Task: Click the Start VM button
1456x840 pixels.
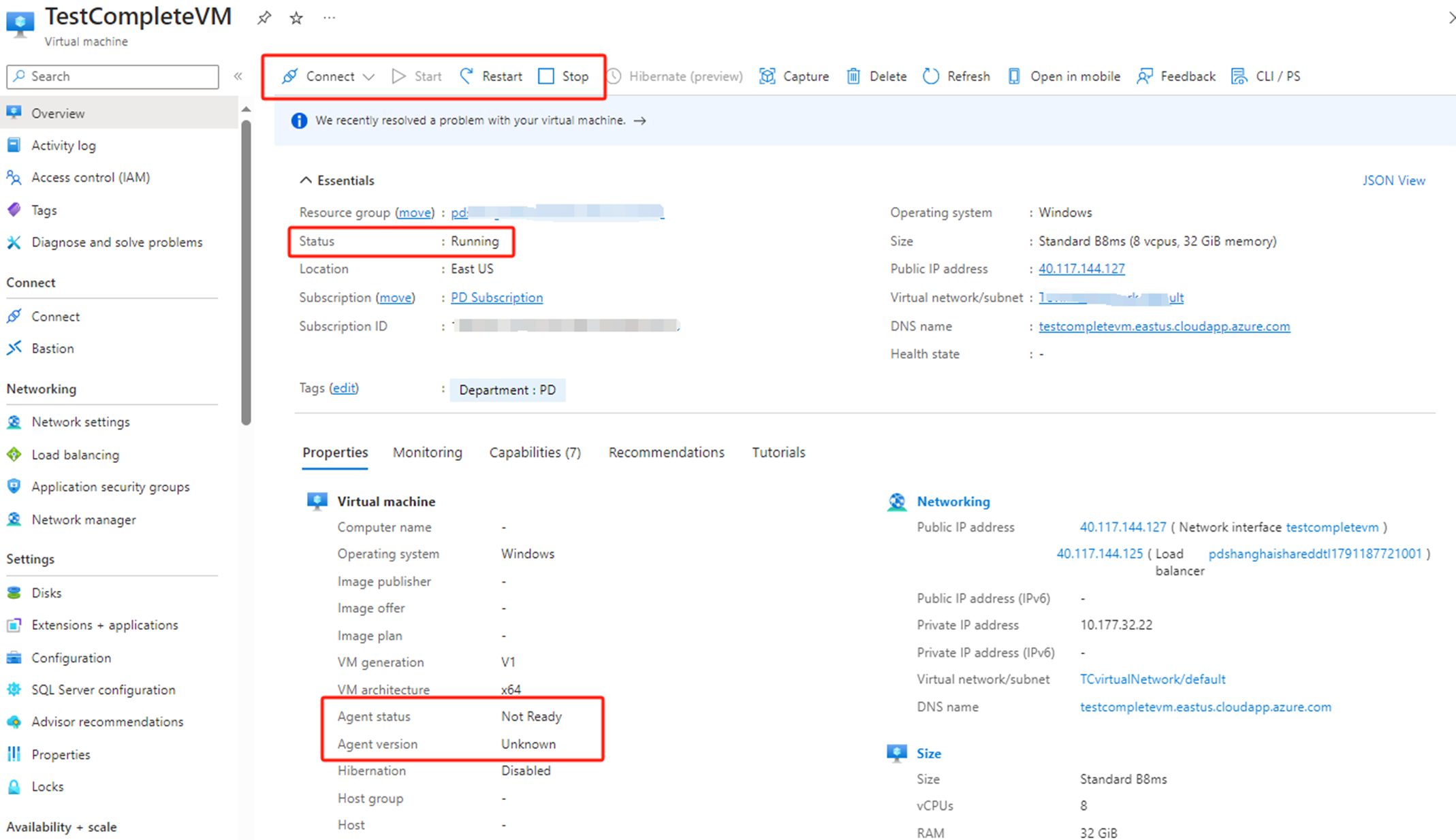Action: coord(417,76)
